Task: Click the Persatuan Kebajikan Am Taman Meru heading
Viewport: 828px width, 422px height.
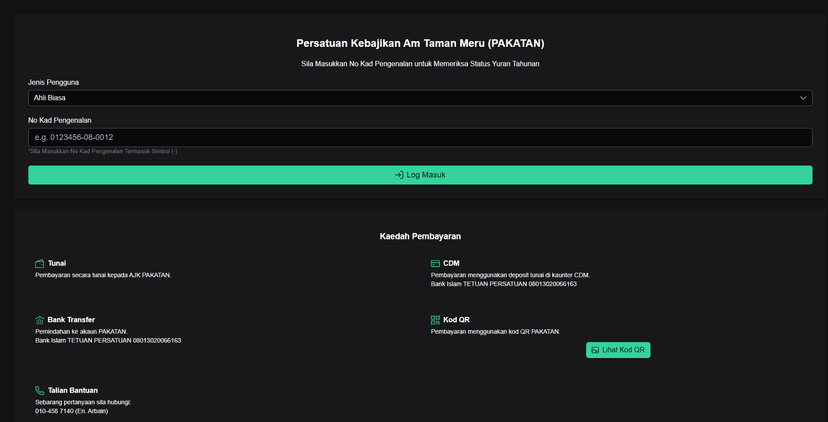Action: pyautogui.click(x=420, y=43)
